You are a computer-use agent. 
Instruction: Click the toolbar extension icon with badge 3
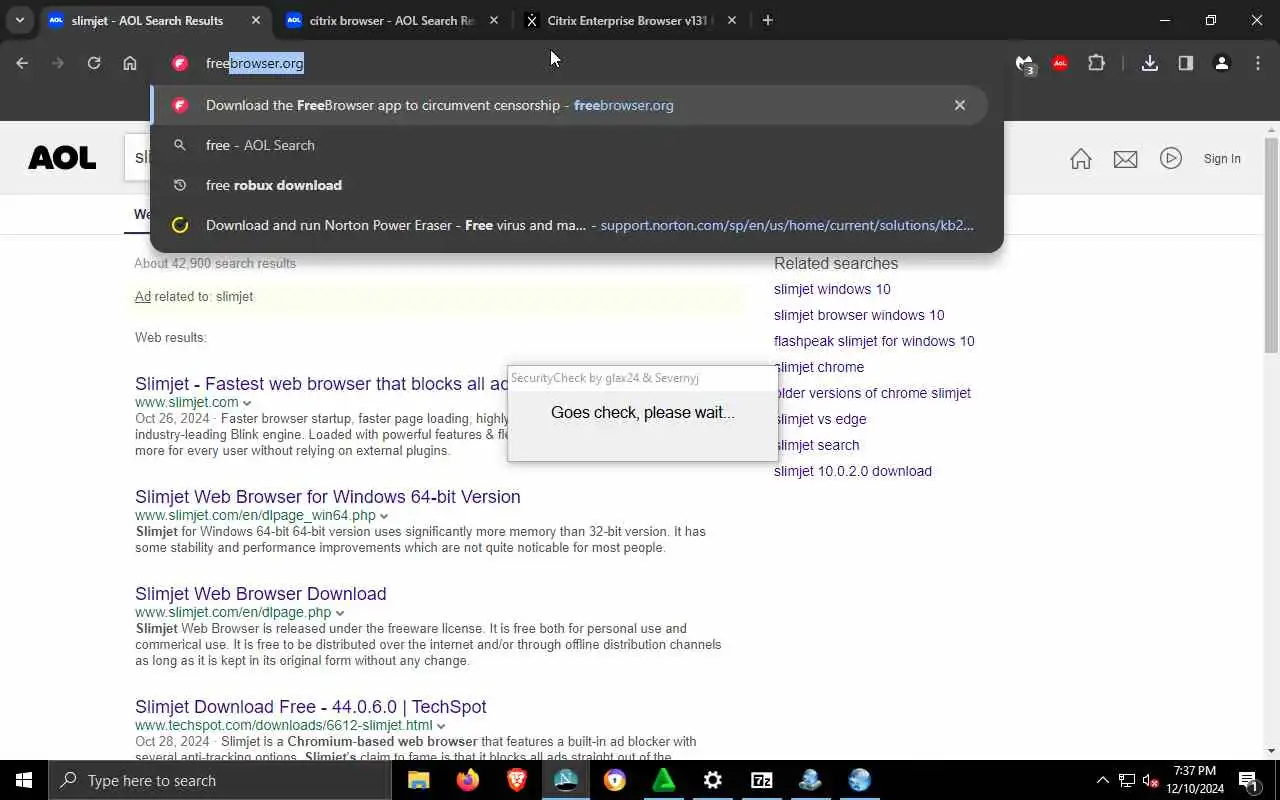point(1024,64)
